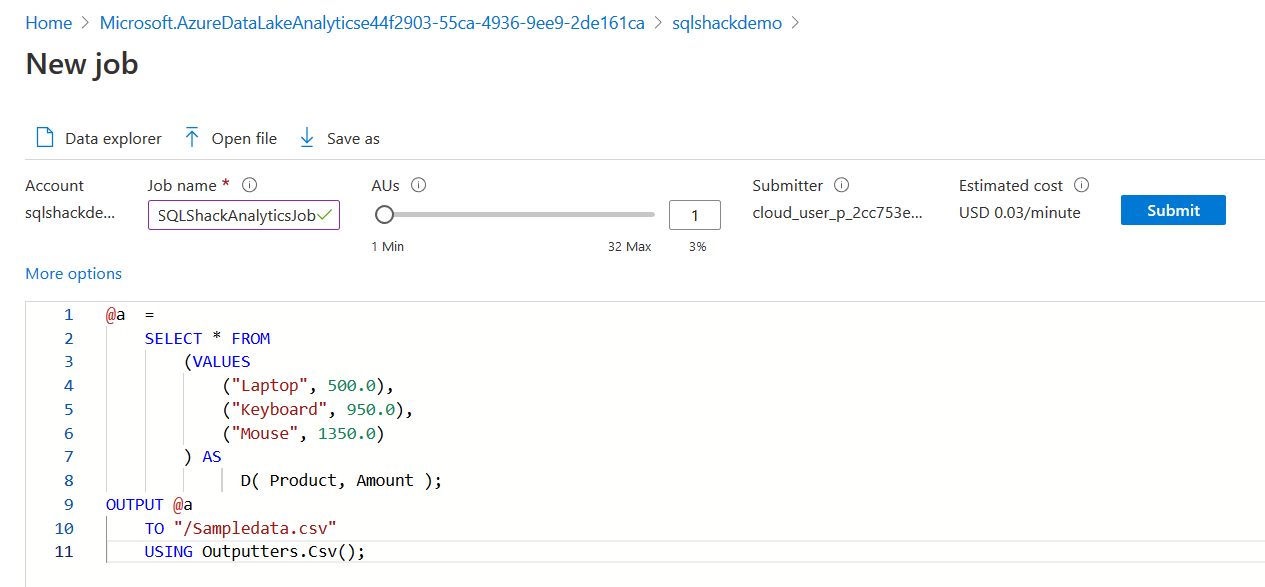Click the AUs slider handle

coord(384,214)
